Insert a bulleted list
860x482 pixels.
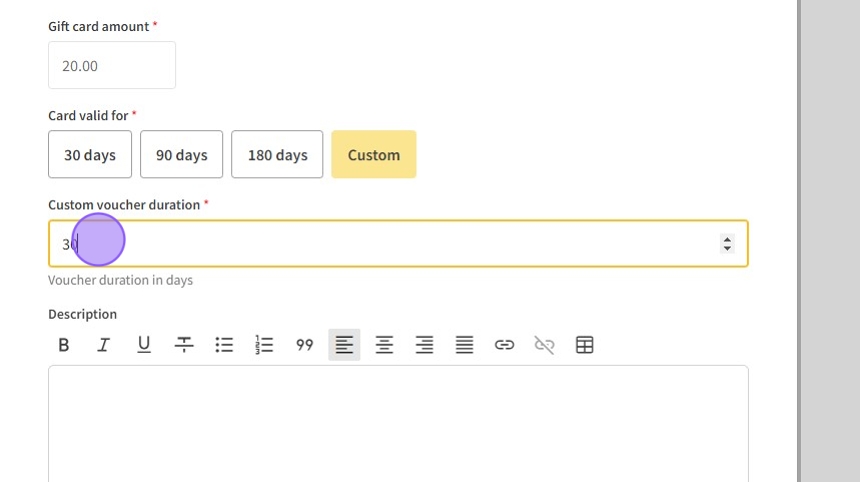(224, 345)
